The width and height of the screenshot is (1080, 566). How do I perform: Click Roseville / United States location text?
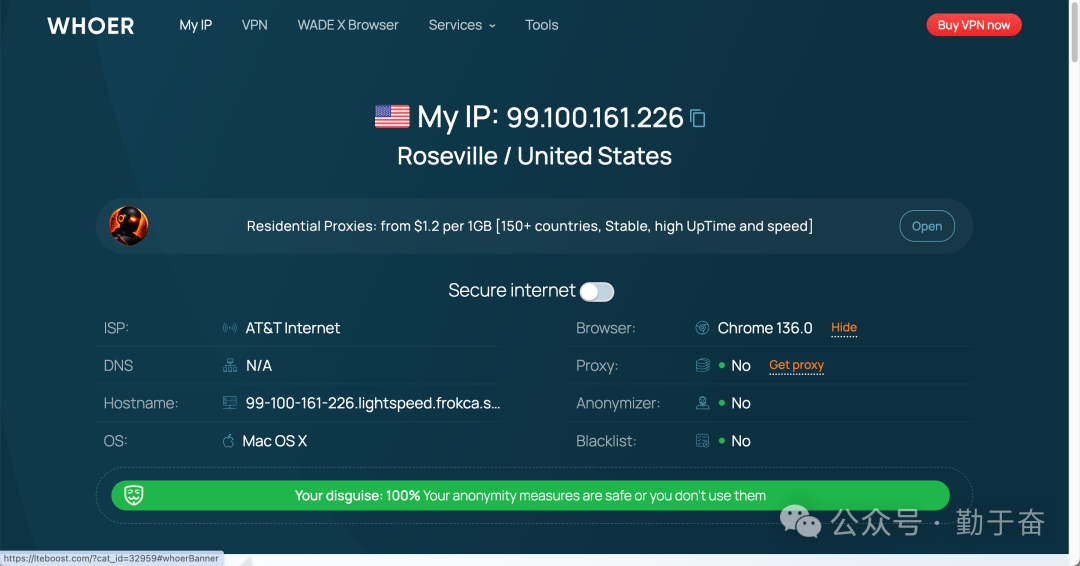pyautogui.click(x=534, y=156)
